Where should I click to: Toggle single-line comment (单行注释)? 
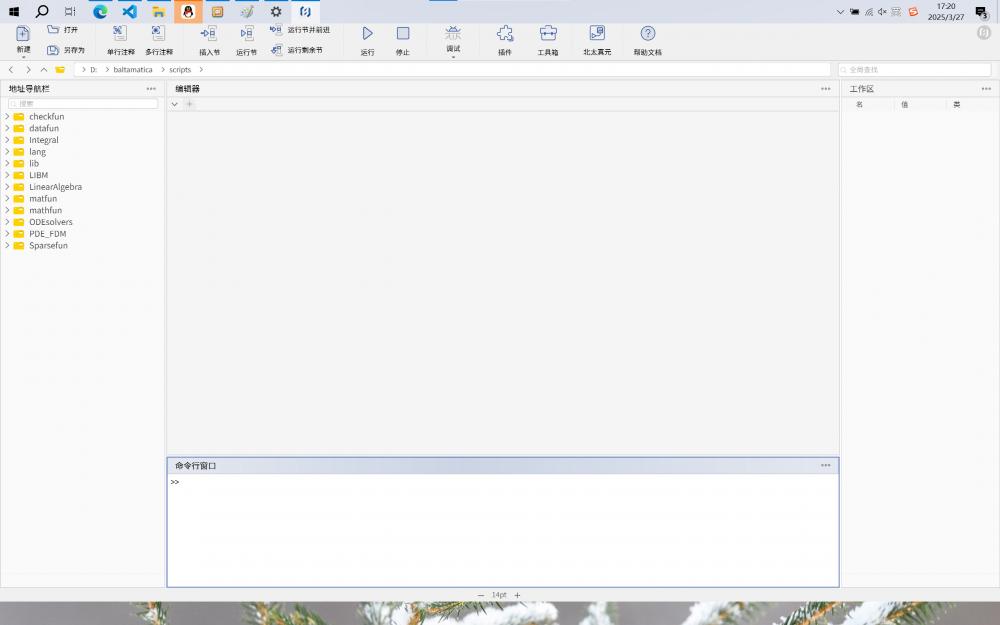tap(120, 34)
